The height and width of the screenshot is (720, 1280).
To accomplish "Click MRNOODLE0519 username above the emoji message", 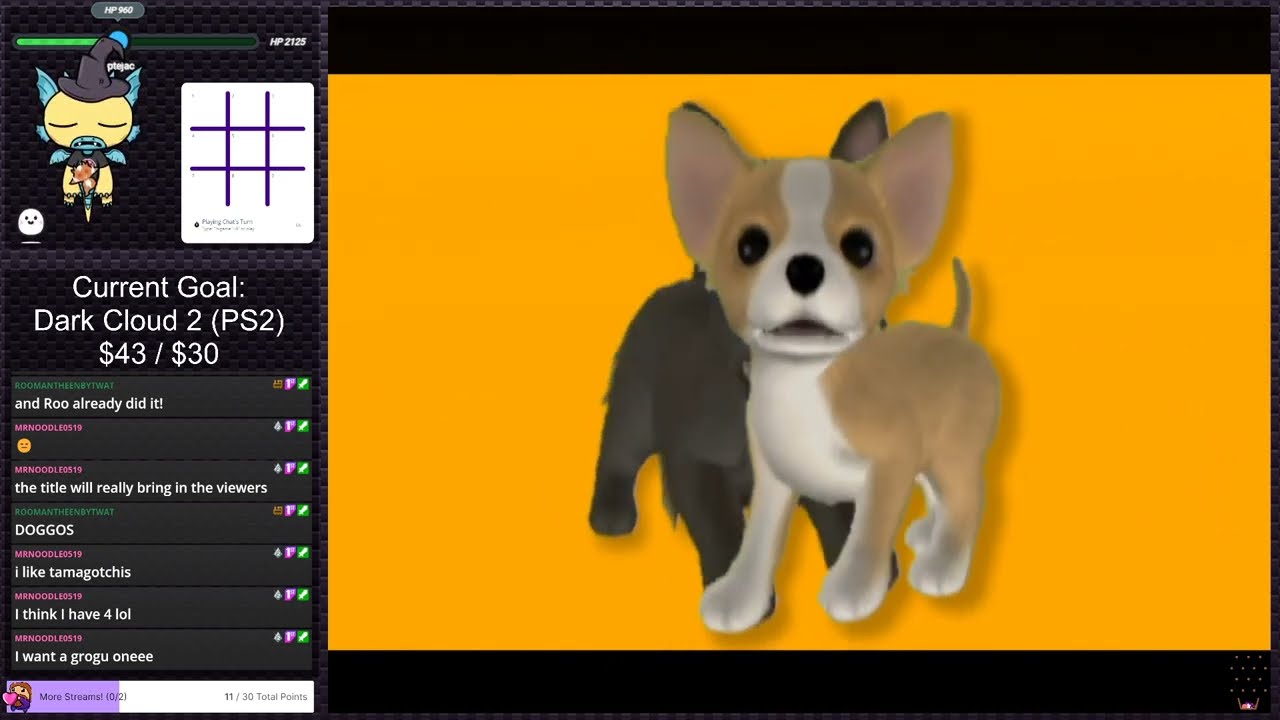I will (x=48, y=427).
